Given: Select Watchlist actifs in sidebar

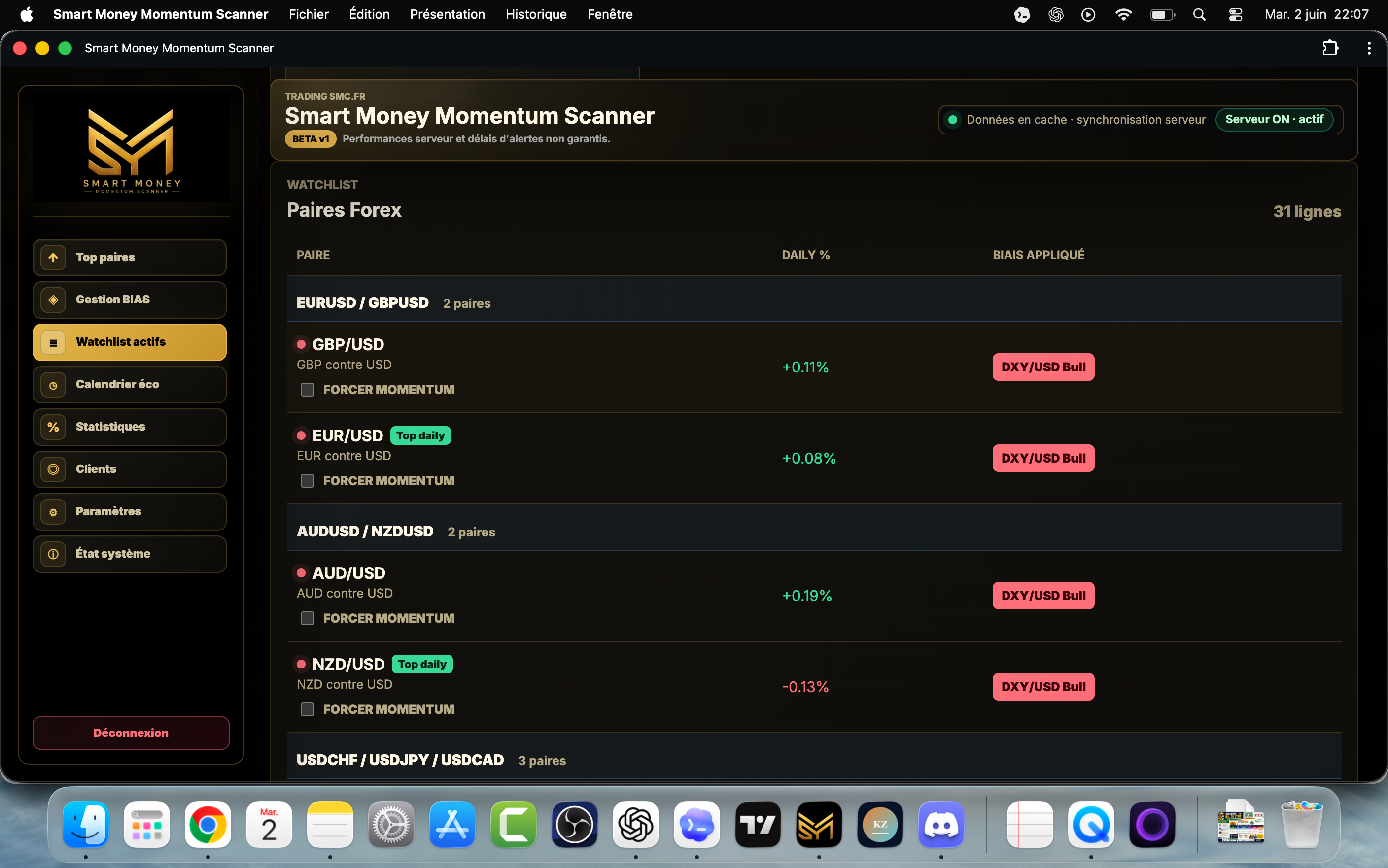Looking at the screenshot, I should (x=129, y=342).
